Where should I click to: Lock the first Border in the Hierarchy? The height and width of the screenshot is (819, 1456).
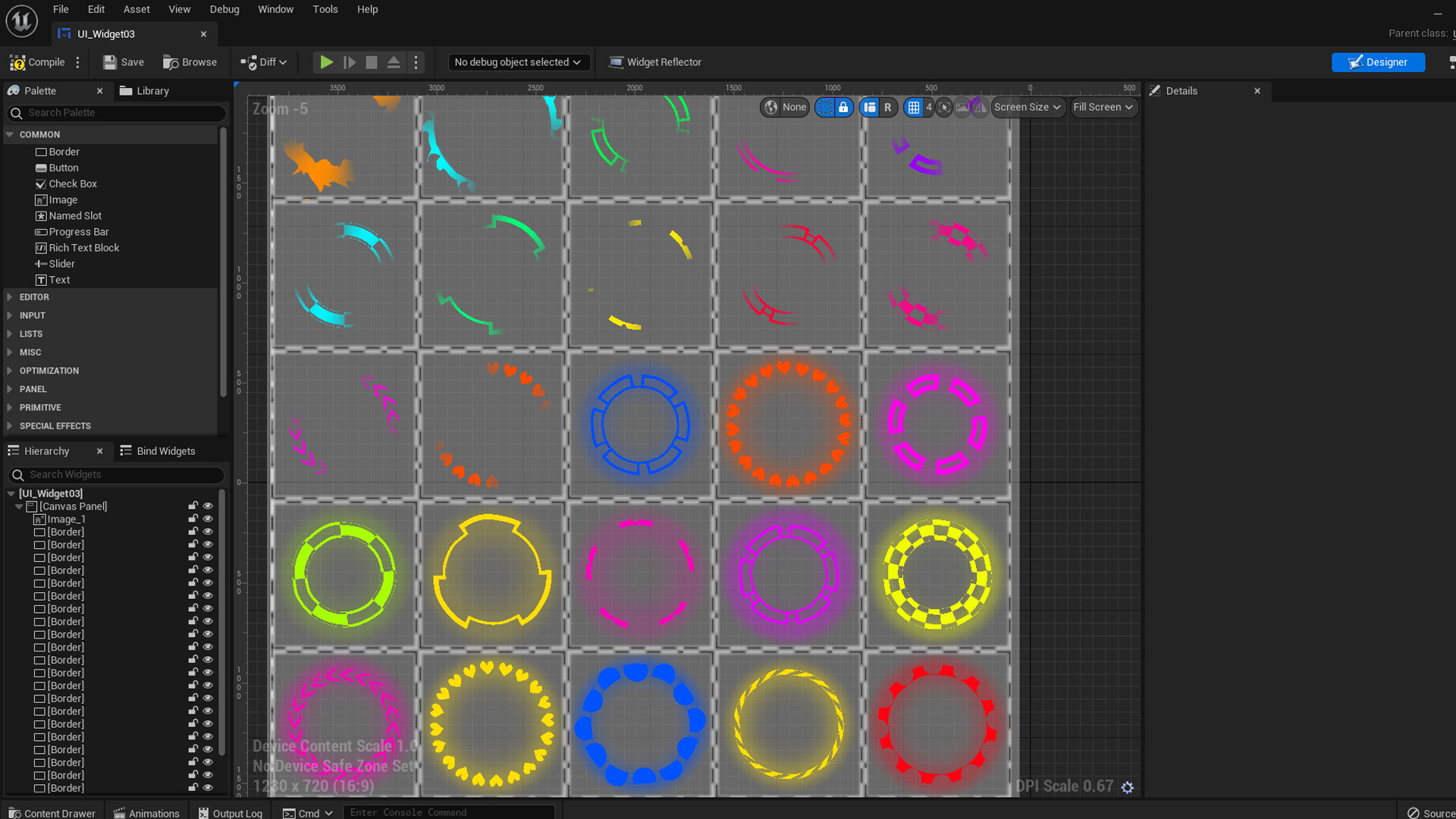click(192, 532)
